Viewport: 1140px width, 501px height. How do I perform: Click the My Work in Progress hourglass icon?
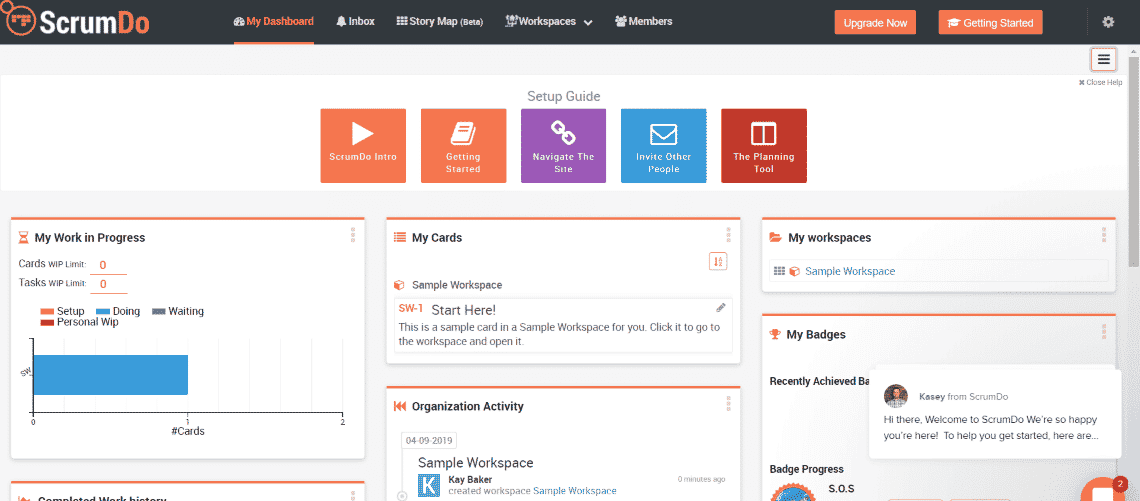(x=24, y=237)
